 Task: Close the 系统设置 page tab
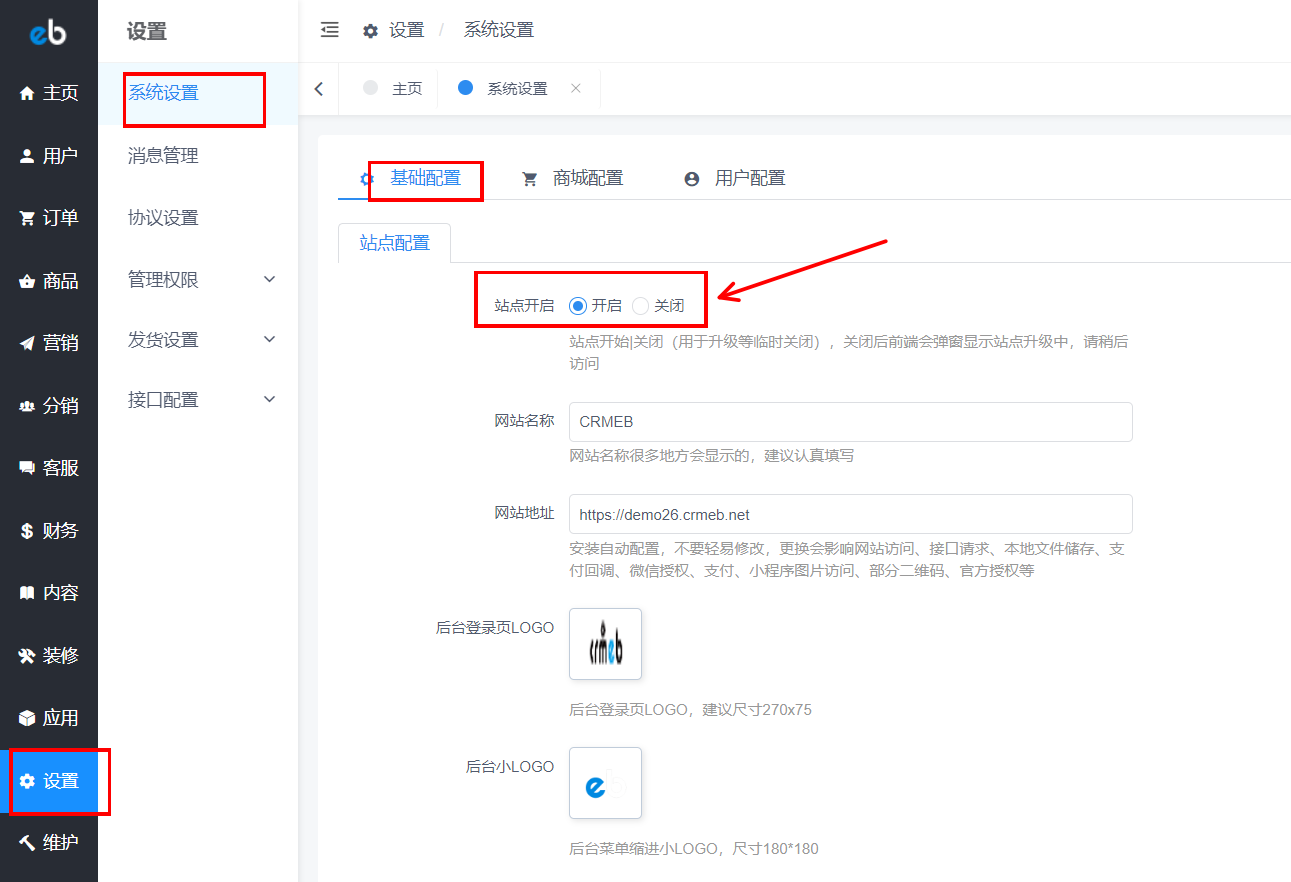click(575, 88)
